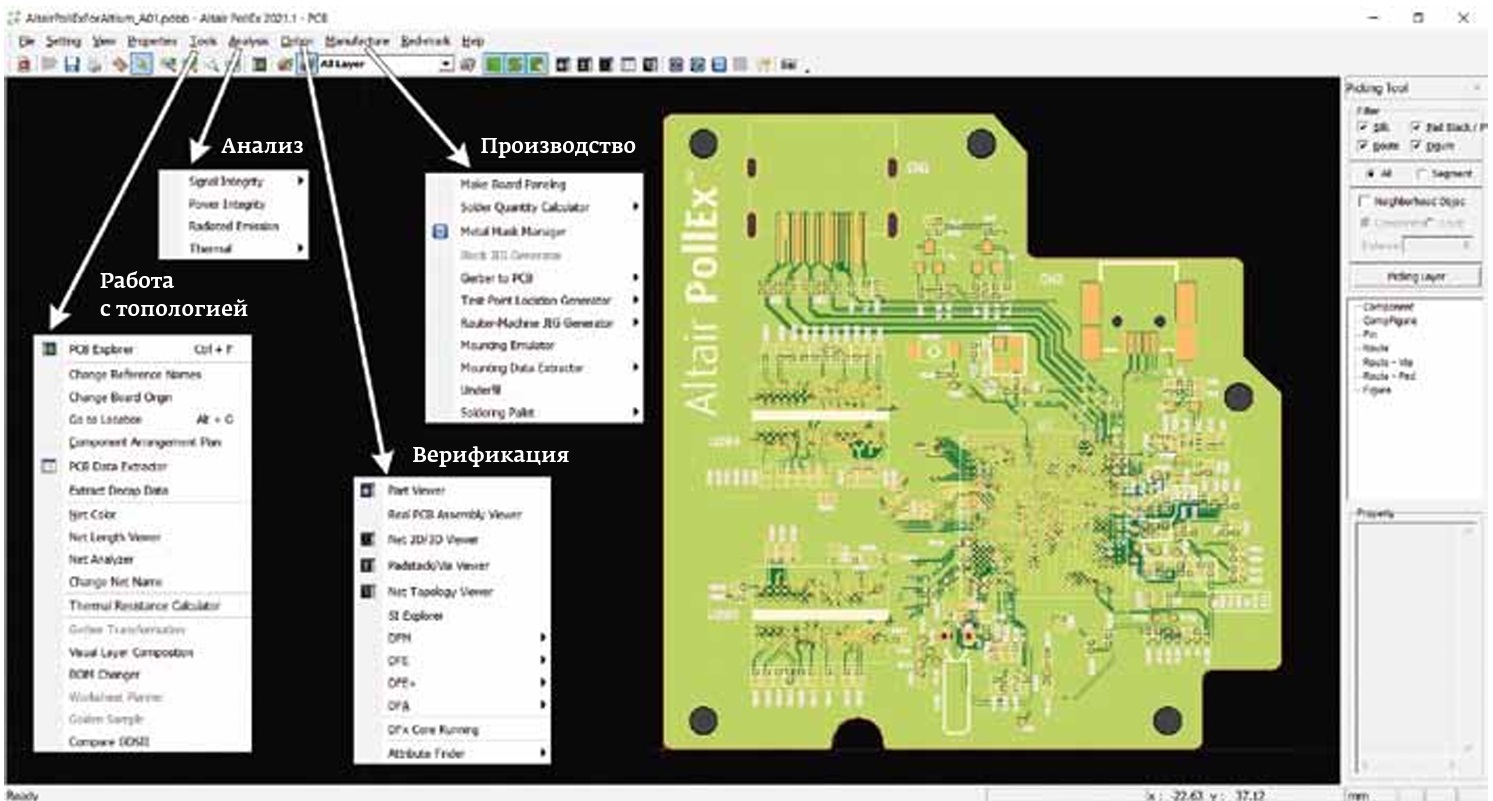Click the Net 2D/3D Viewer icon
This screenshot has height=801, width=1493.
pyautogui.click(x=367, y=540)
